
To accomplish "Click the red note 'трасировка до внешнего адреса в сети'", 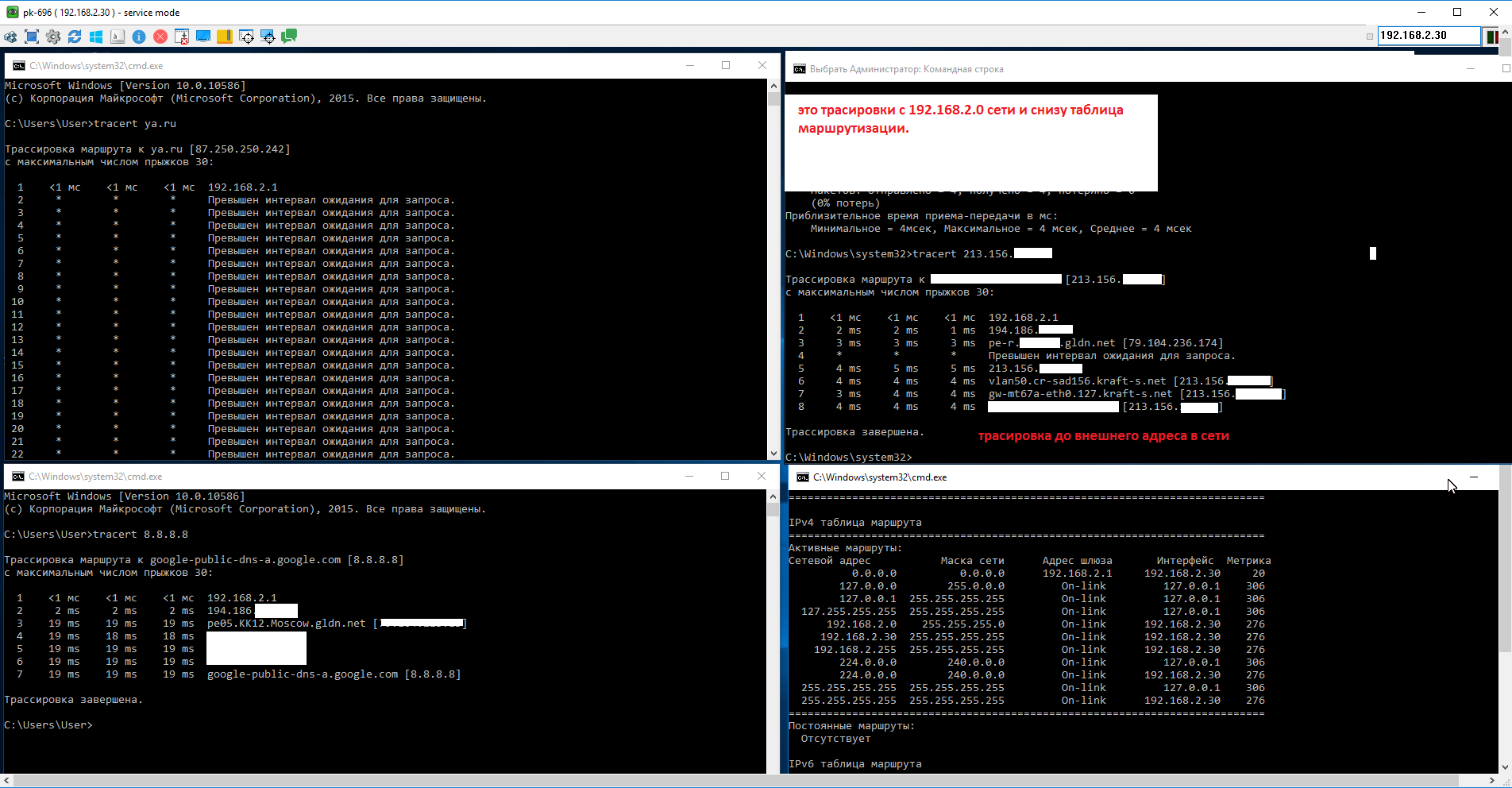I will 1104,436.
